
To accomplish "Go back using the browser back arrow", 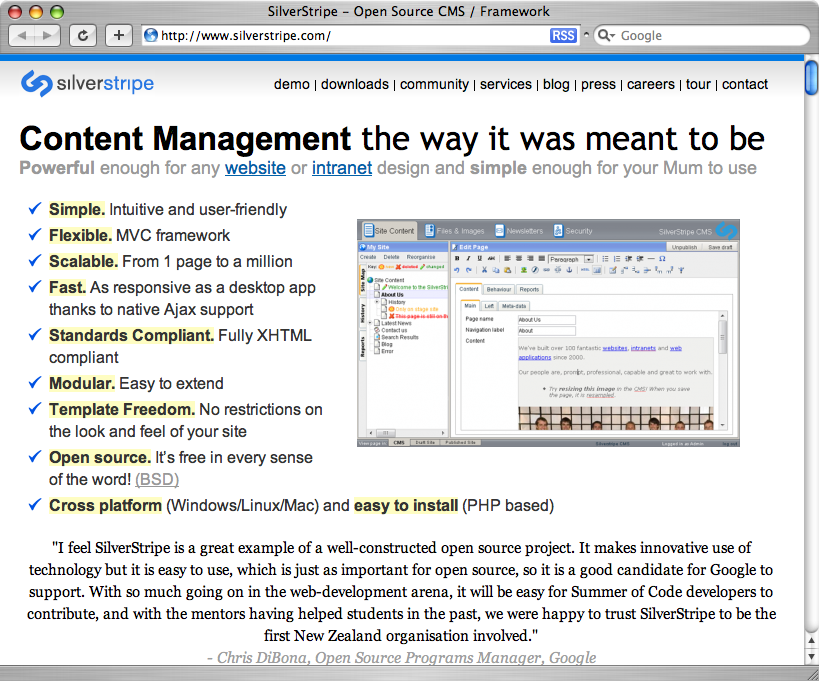I will [x=21, y=36].
